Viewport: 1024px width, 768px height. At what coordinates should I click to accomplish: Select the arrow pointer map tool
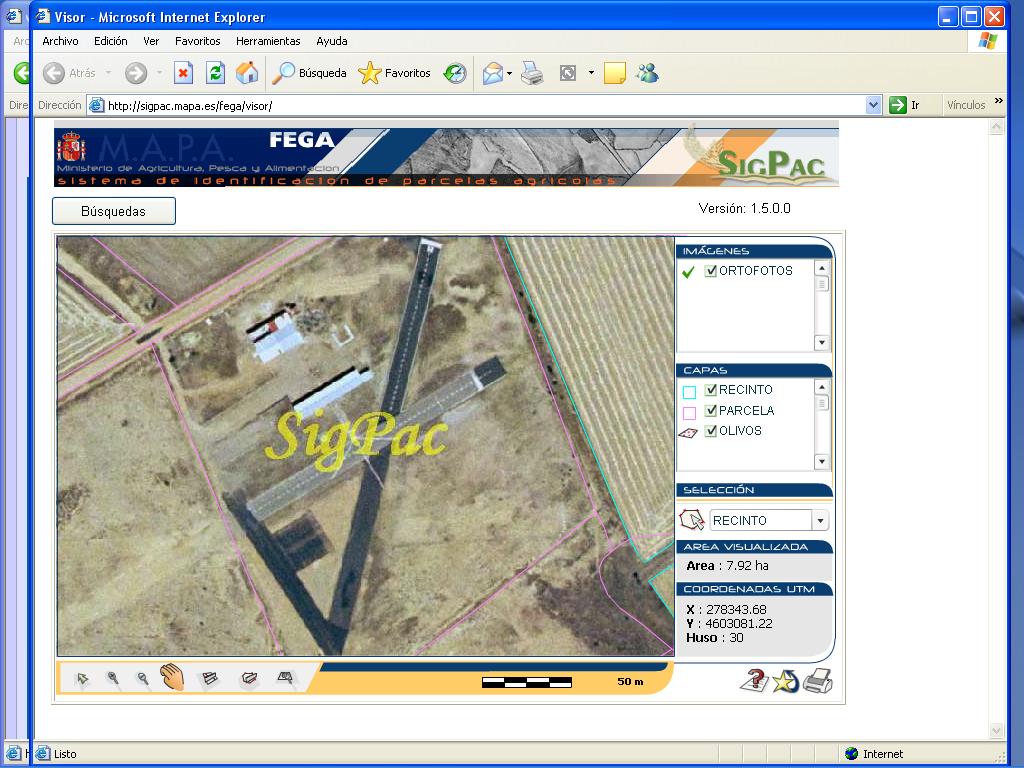pyautogui.click(x=83, y=679)
